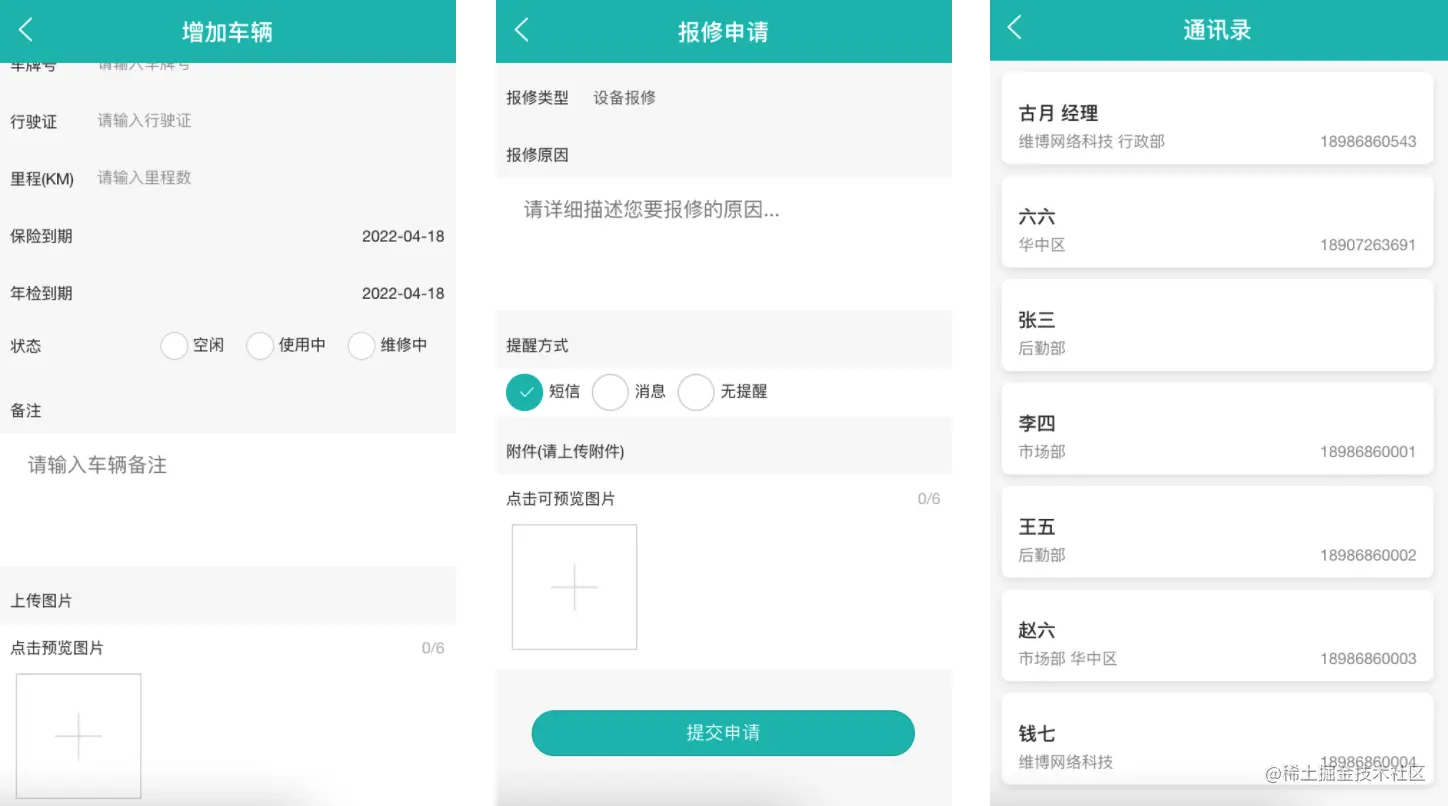
Task: Tap phone number 18986860001
Action: [1368, 452]
